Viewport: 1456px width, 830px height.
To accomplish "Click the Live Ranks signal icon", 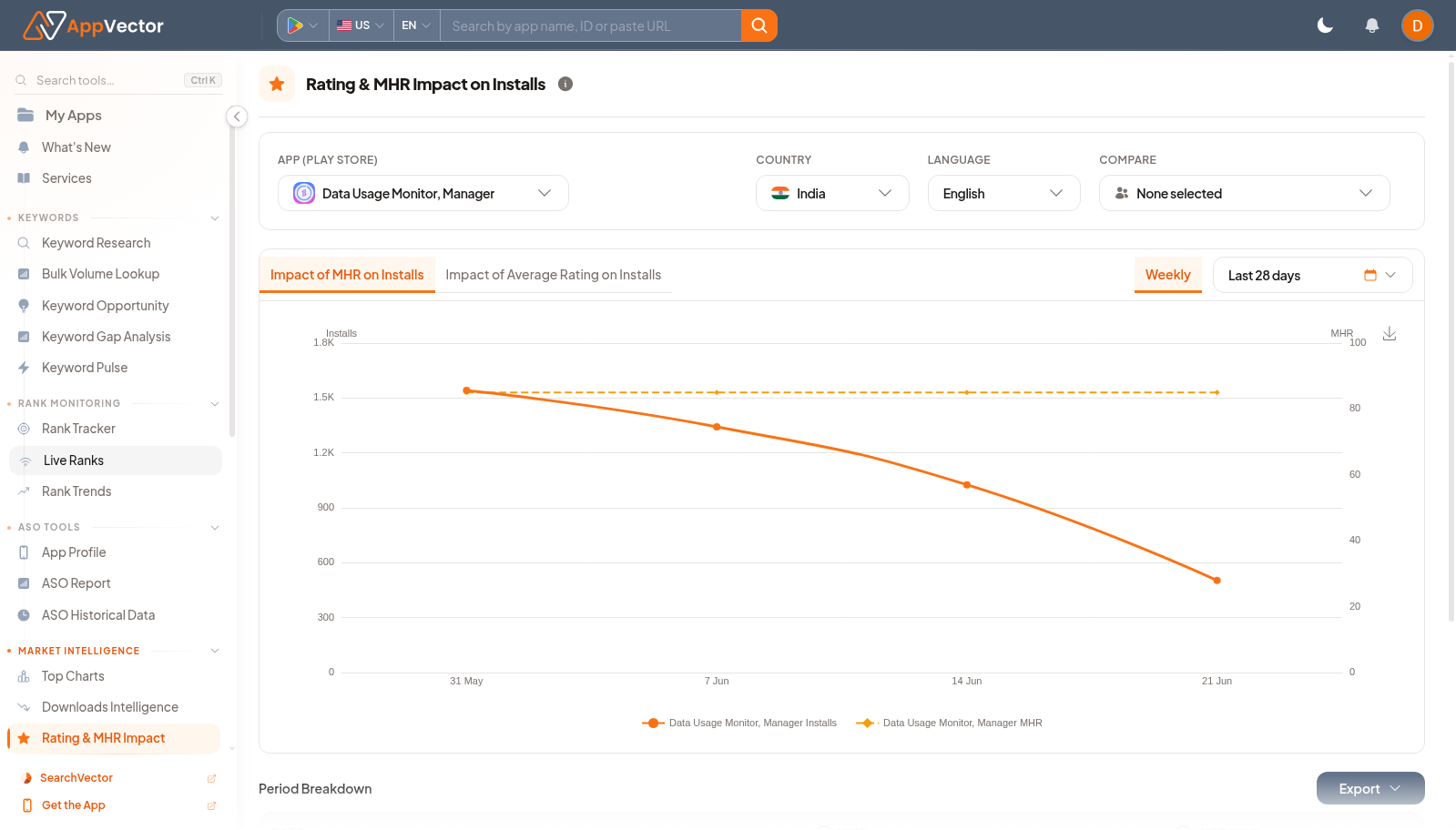I will point(25,461).
